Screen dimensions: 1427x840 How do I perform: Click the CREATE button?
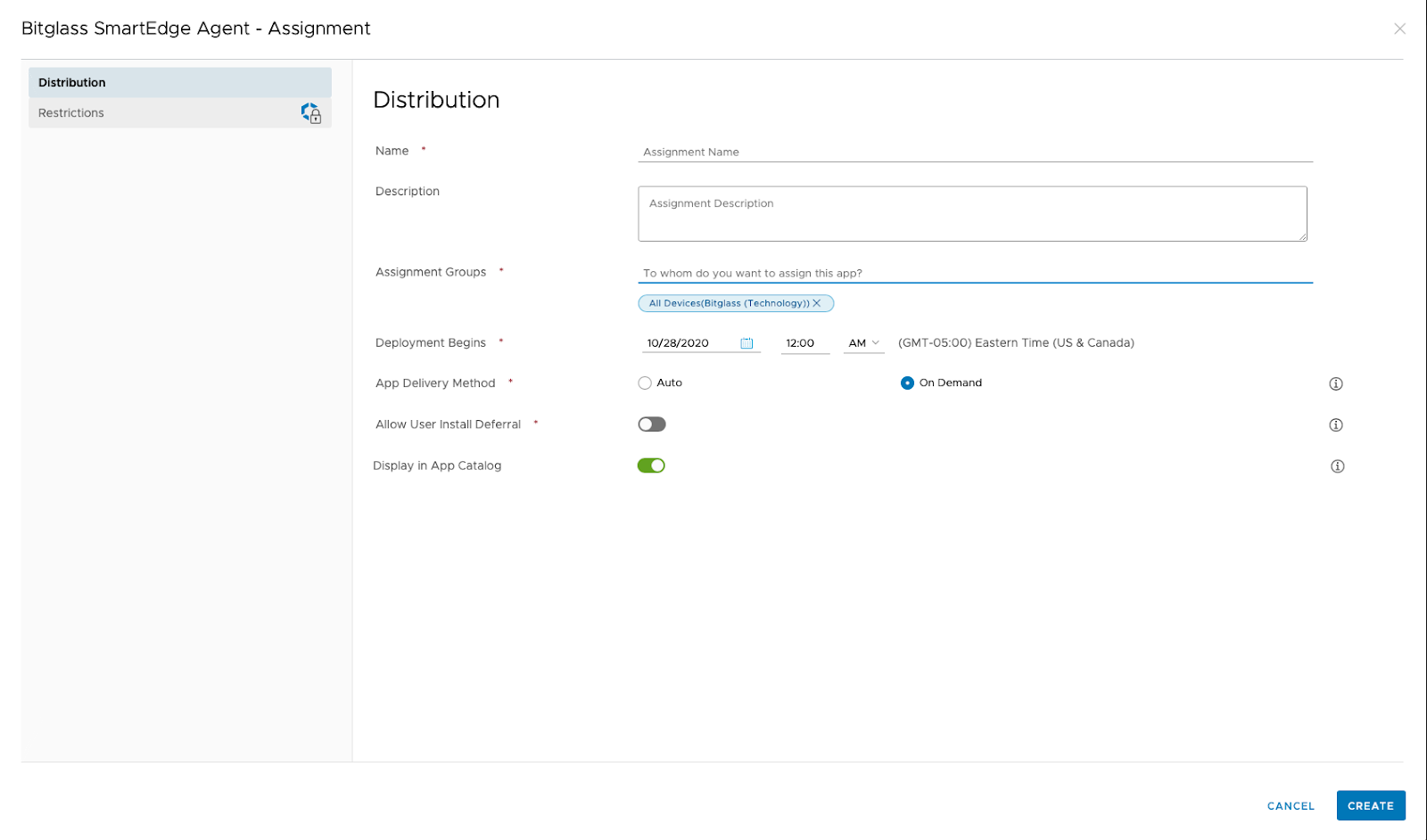pos(1371,806)
